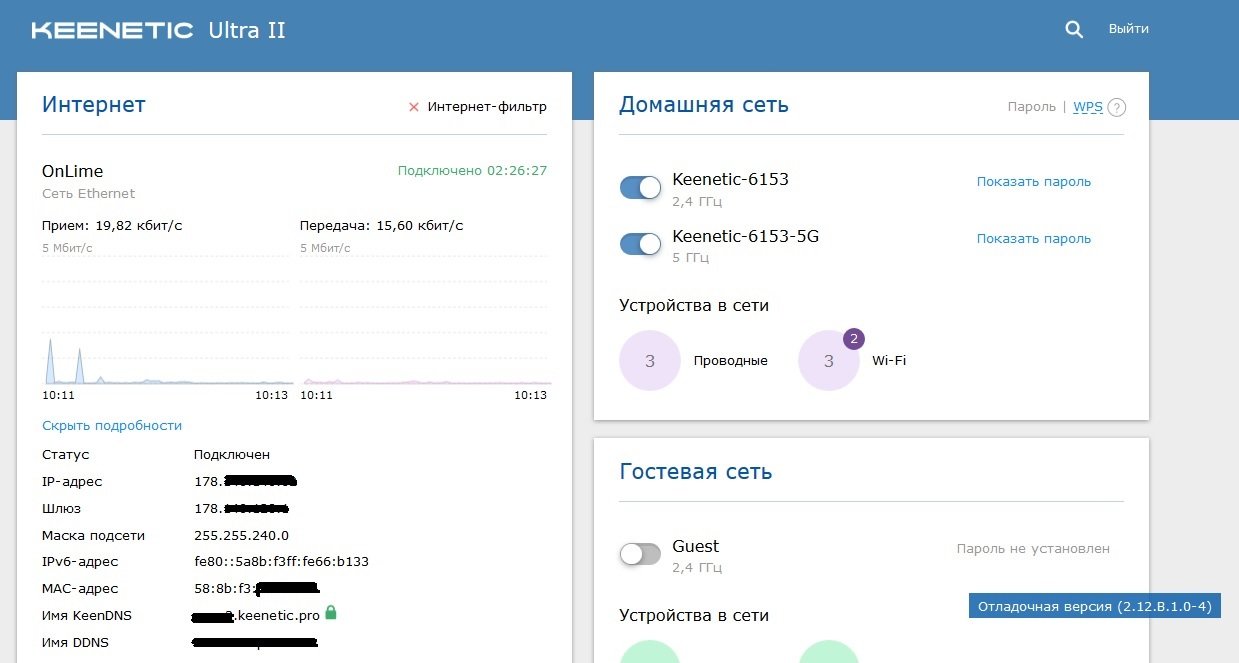Click the green KeenDNS lock icon
1239x663 pixels.
tap(331, 612)
